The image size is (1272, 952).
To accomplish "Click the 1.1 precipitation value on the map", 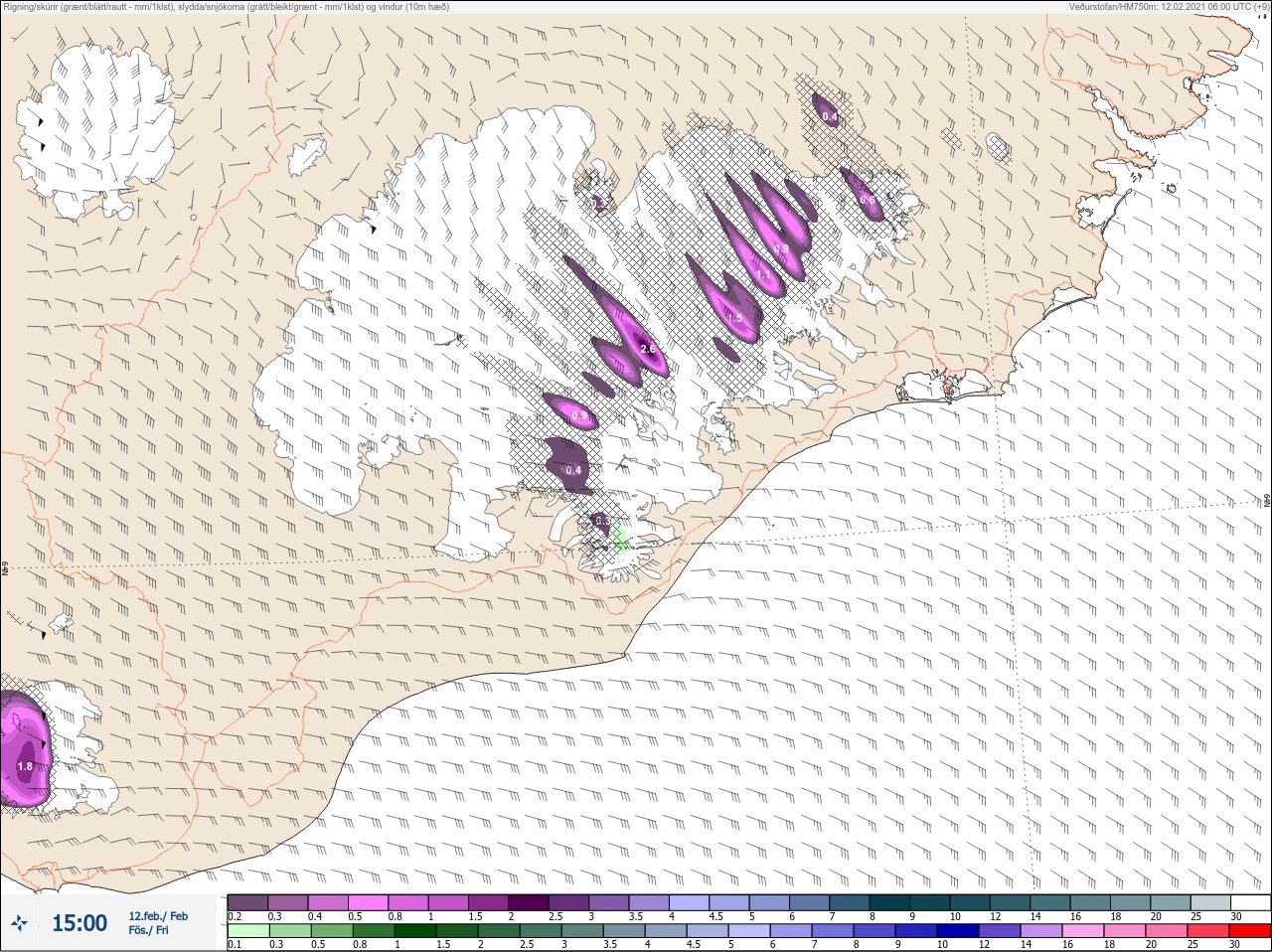I will coord(763,274).
